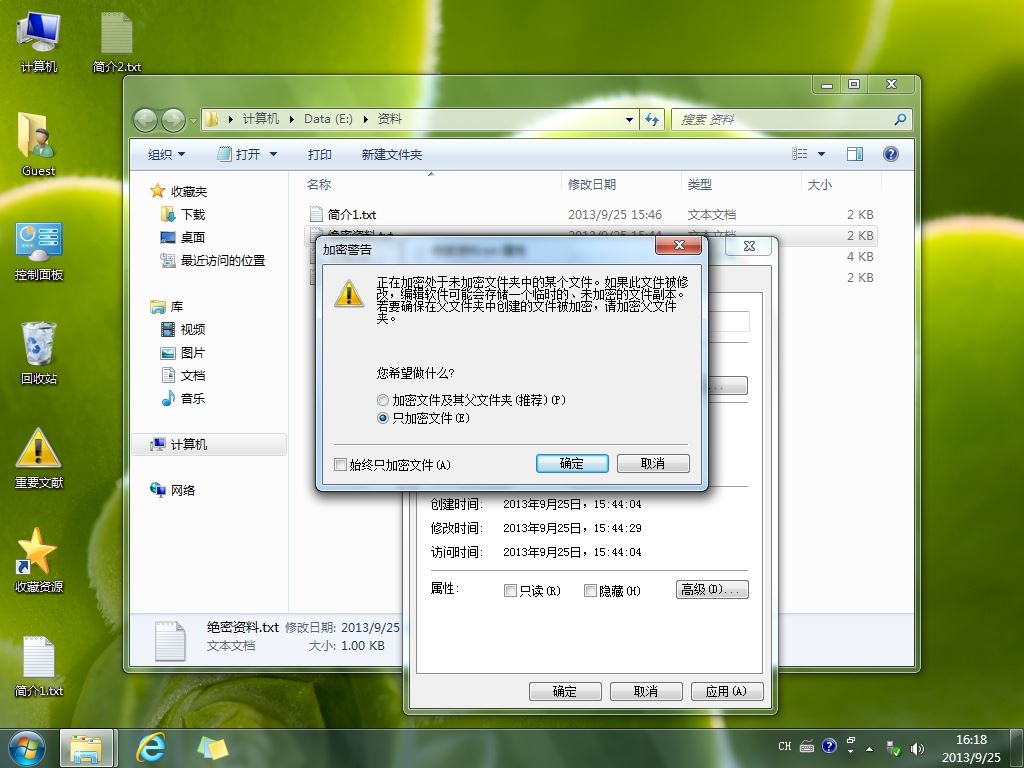This screenshot has width=1024, height=768.
Task: Open the 音乐 library
Action: point(184,398)
